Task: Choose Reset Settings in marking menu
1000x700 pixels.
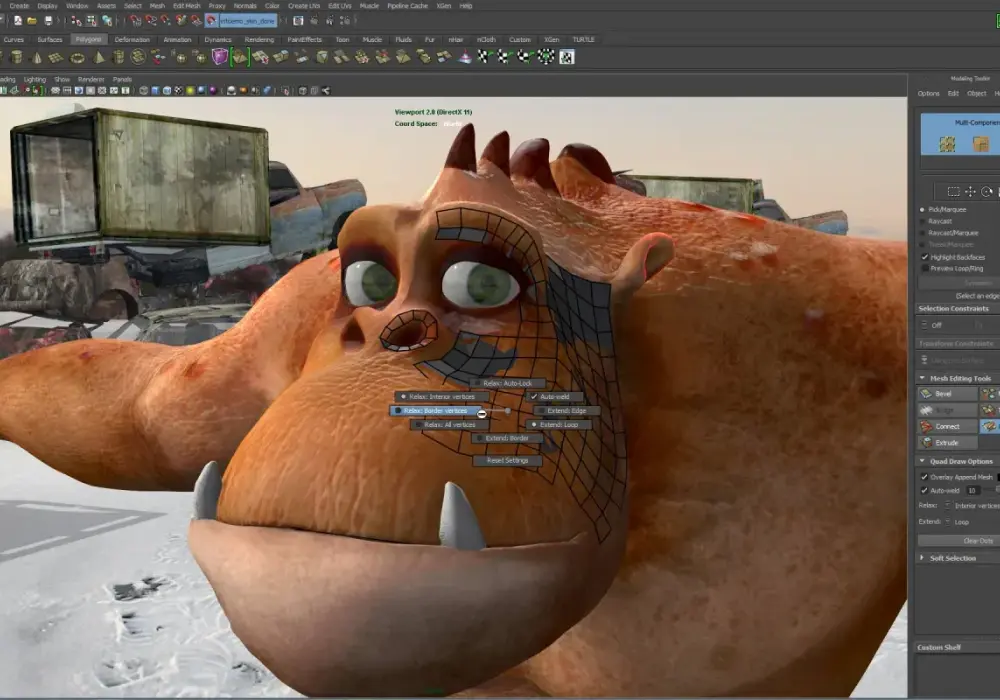Action: pos(507,460)
